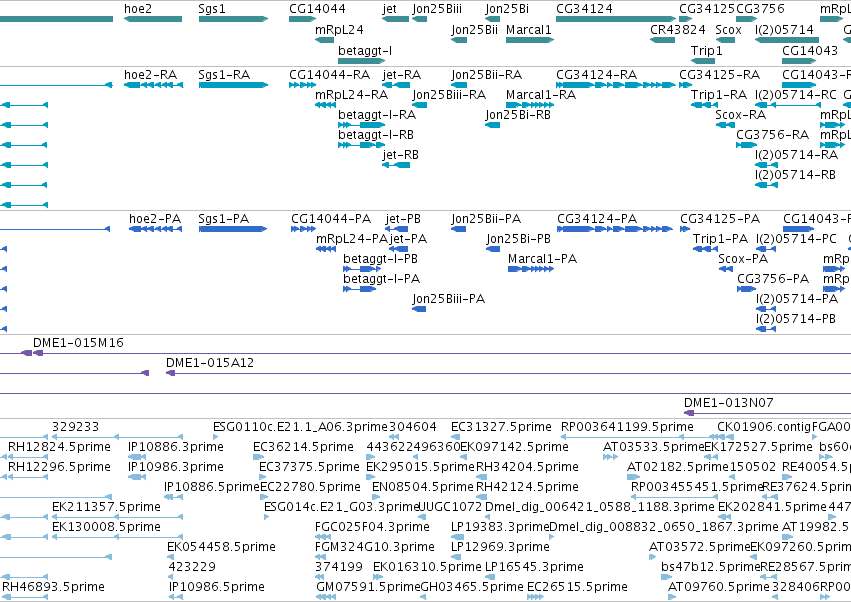Open transcript label betaggt-I-RB
Screen dimensions: 851x602
click(x=376, y=135)
